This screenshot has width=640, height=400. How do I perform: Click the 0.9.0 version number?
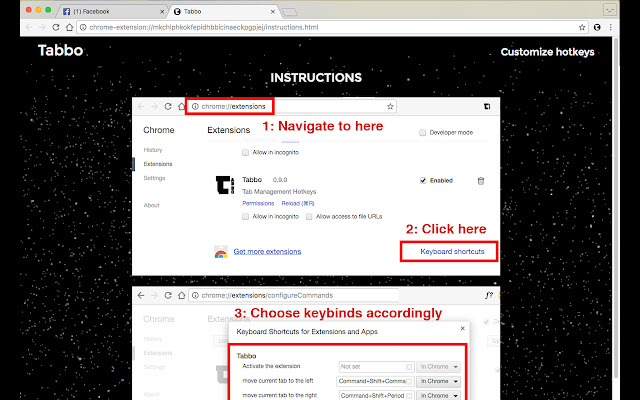click(280, 180)
